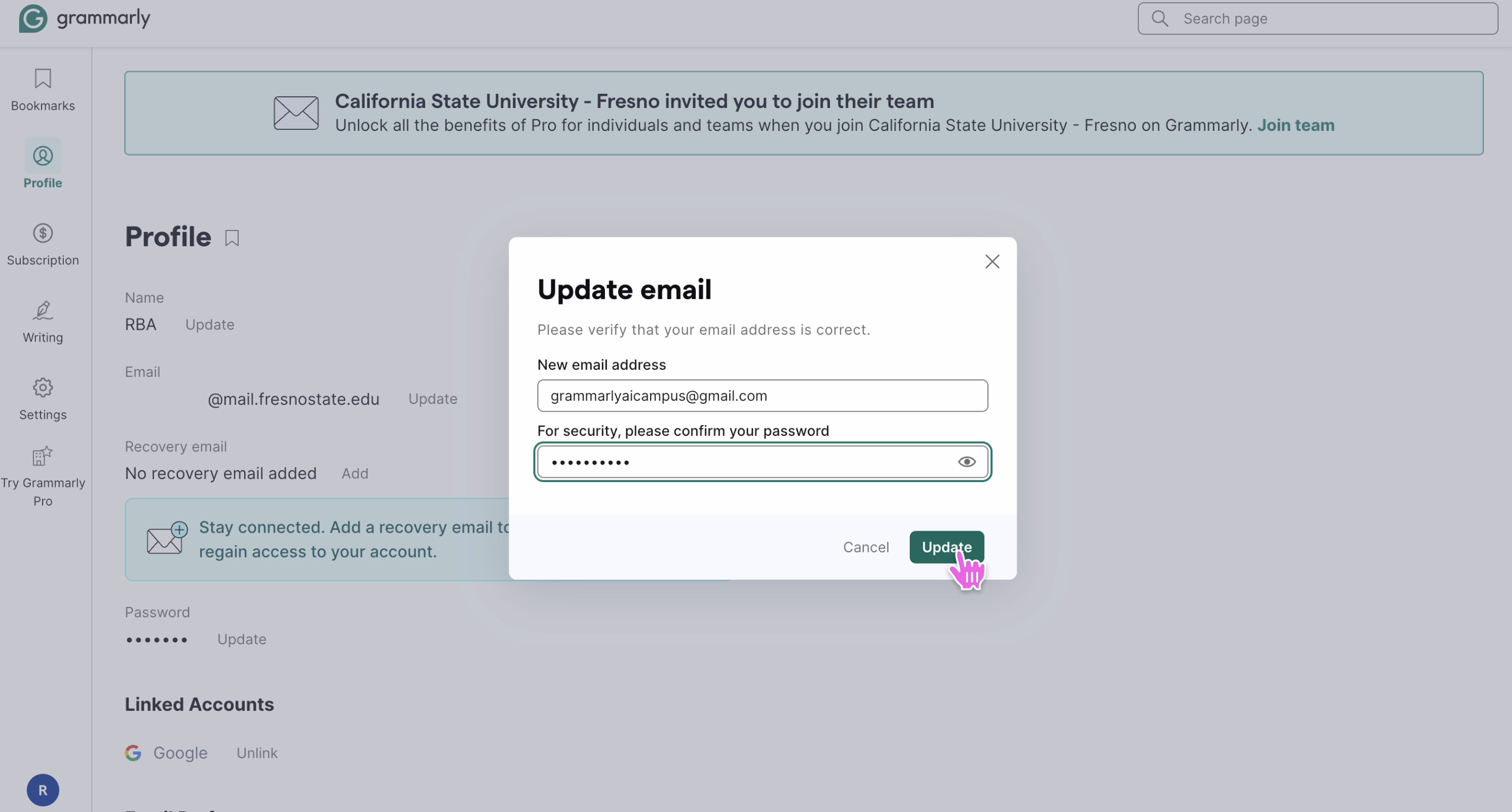Open the Subscription dollar icon

[42, 234]
